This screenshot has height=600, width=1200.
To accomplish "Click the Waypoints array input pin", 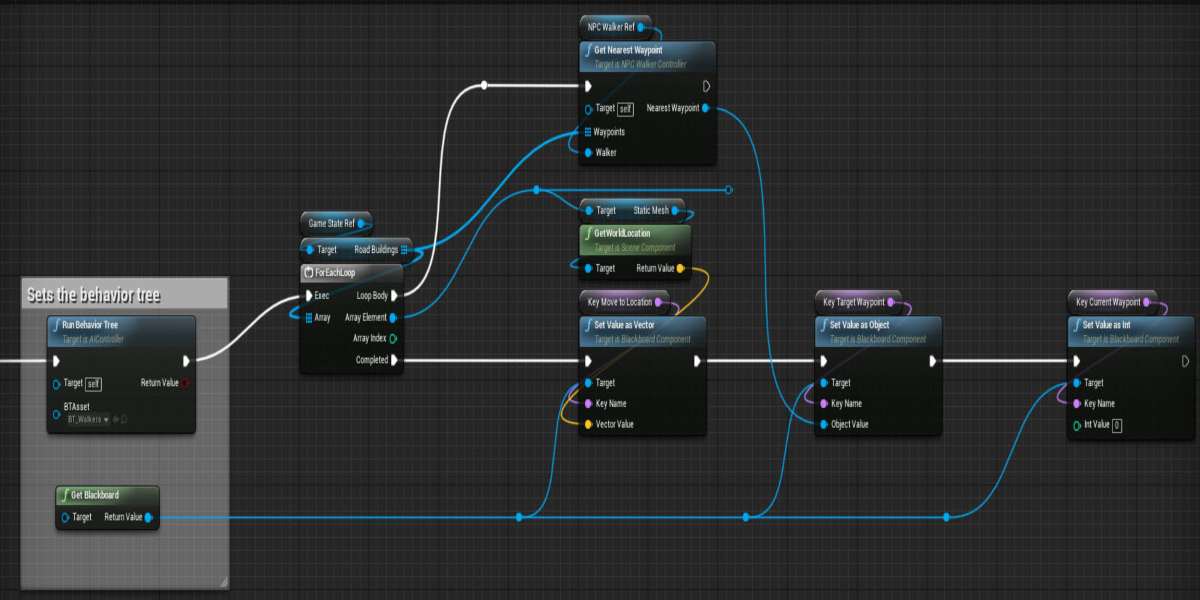I will 588,131.
